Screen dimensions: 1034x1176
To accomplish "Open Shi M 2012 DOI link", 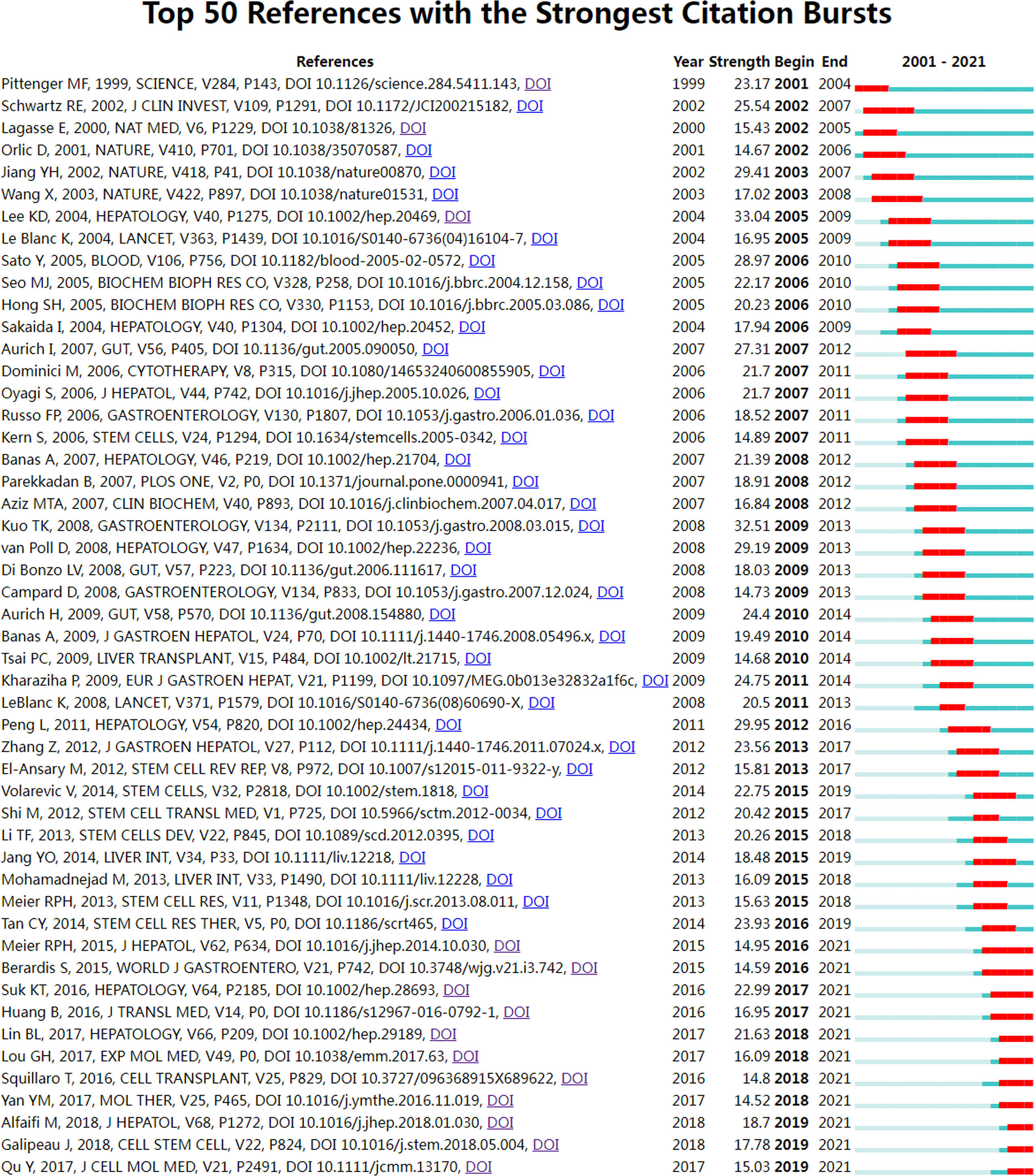I will click(x=548, y=813).
